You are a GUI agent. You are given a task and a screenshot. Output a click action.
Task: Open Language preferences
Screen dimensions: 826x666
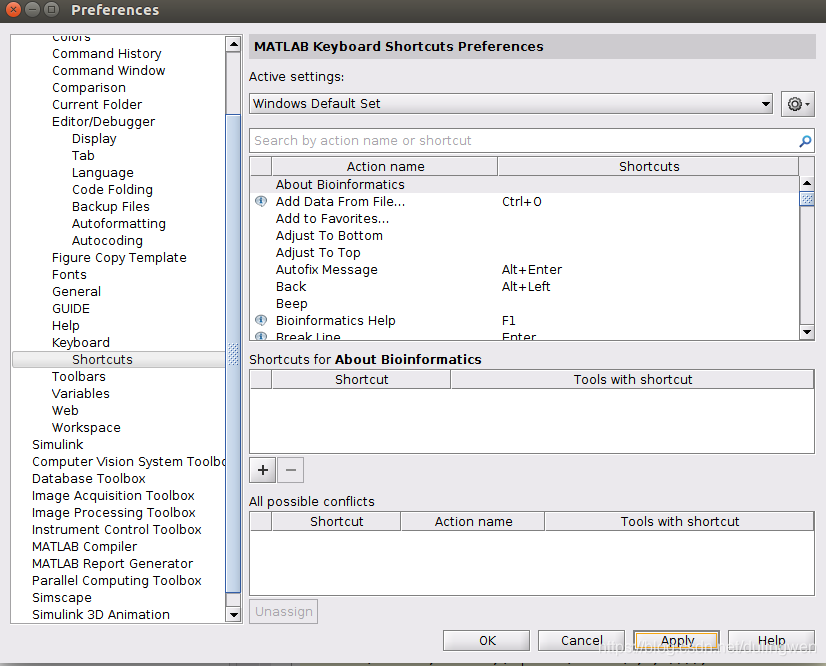click(x=103, y=173)
